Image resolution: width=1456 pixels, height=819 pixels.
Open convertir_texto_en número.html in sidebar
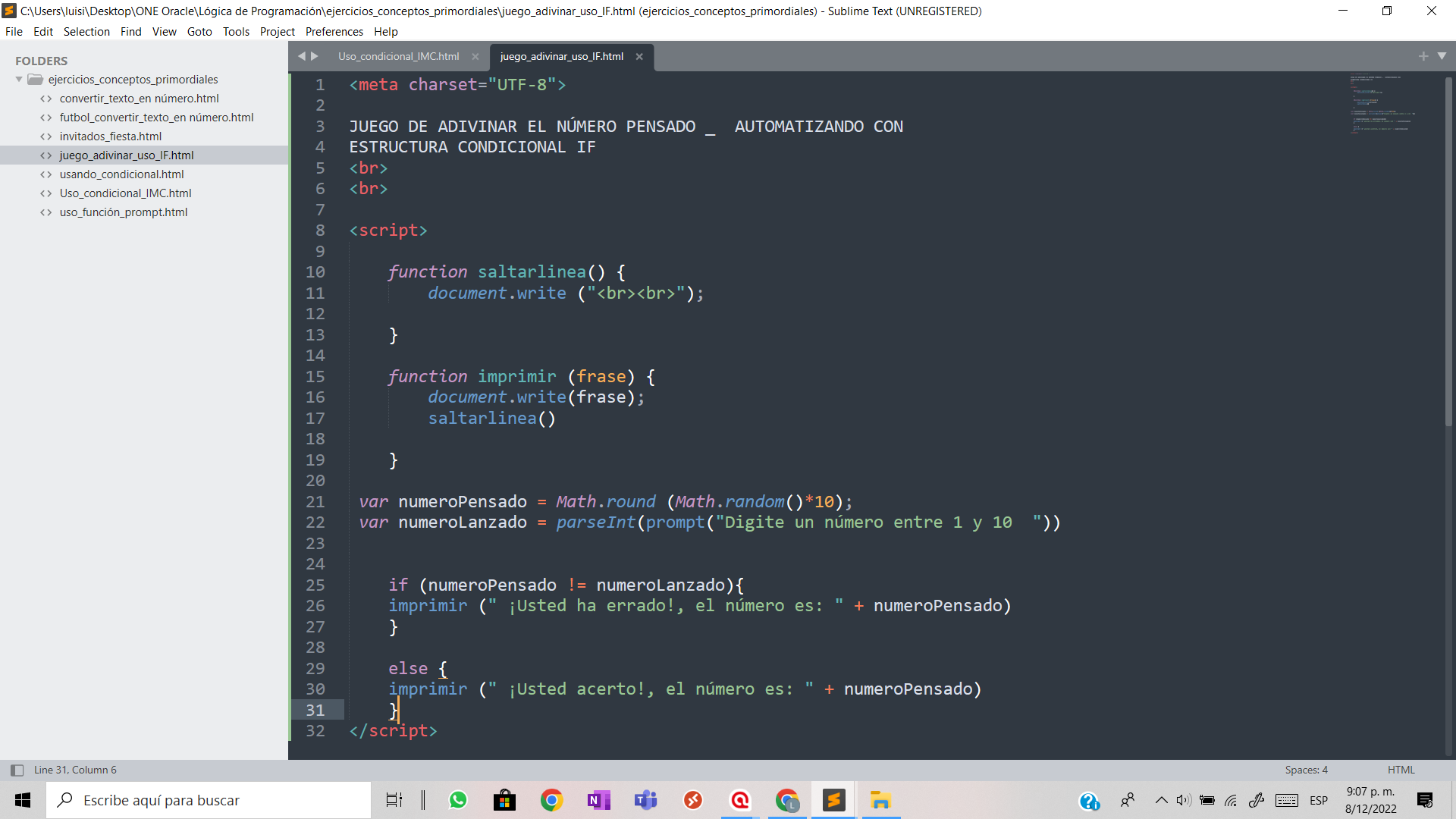tap(140, 99)
